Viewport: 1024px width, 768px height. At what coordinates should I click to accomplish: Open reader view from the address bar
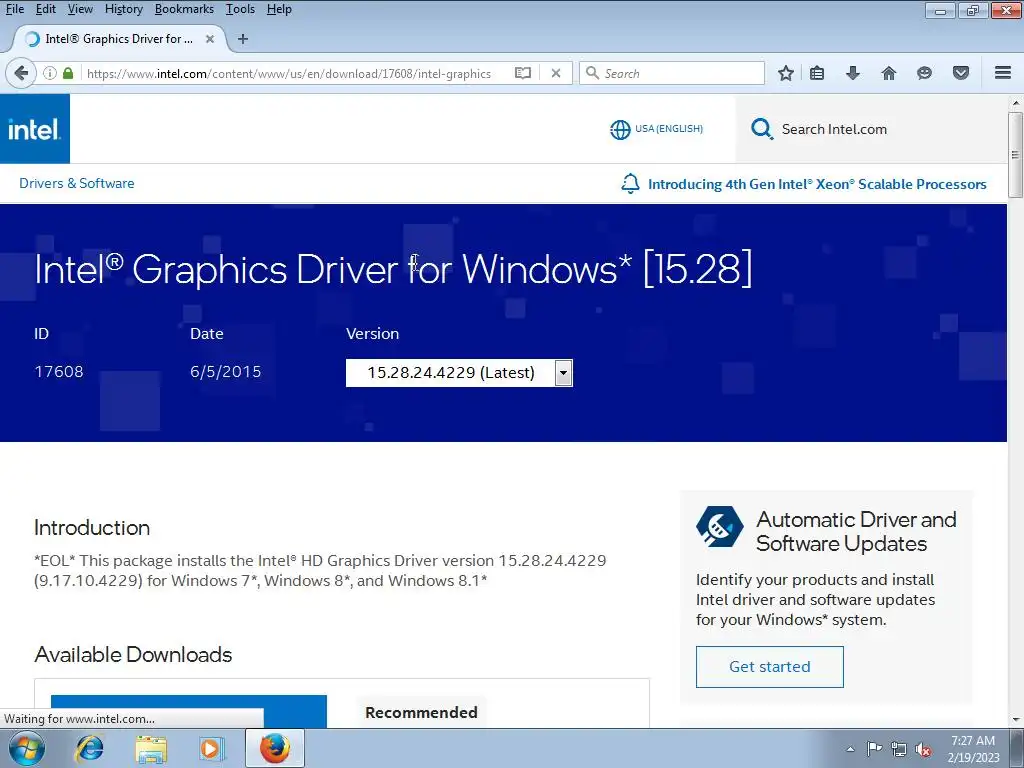522,73
